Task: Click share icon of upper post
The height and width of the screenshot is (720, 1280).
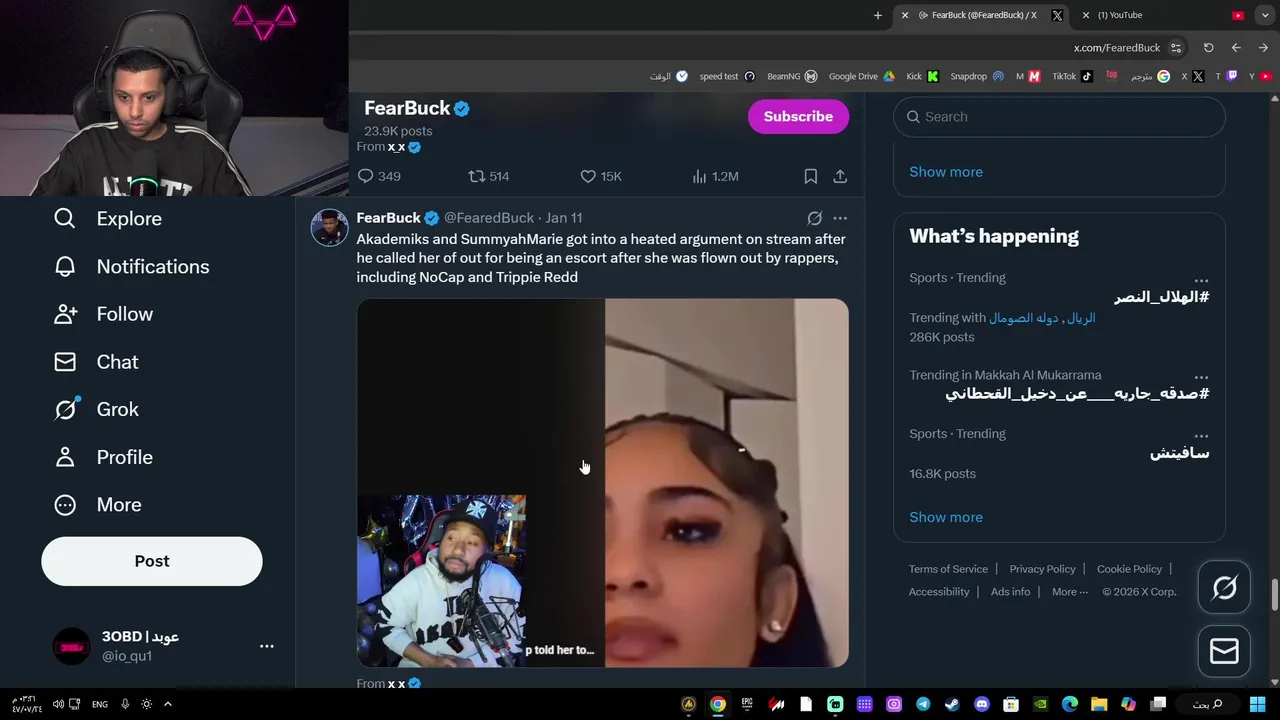Action: [x=840, y=176]
